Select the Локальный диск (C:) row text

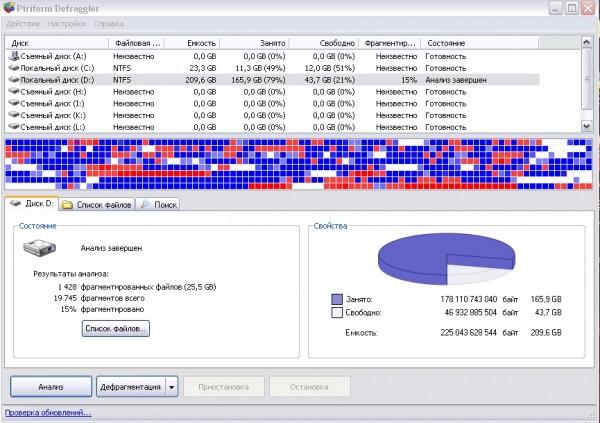[x=57, y=68]
